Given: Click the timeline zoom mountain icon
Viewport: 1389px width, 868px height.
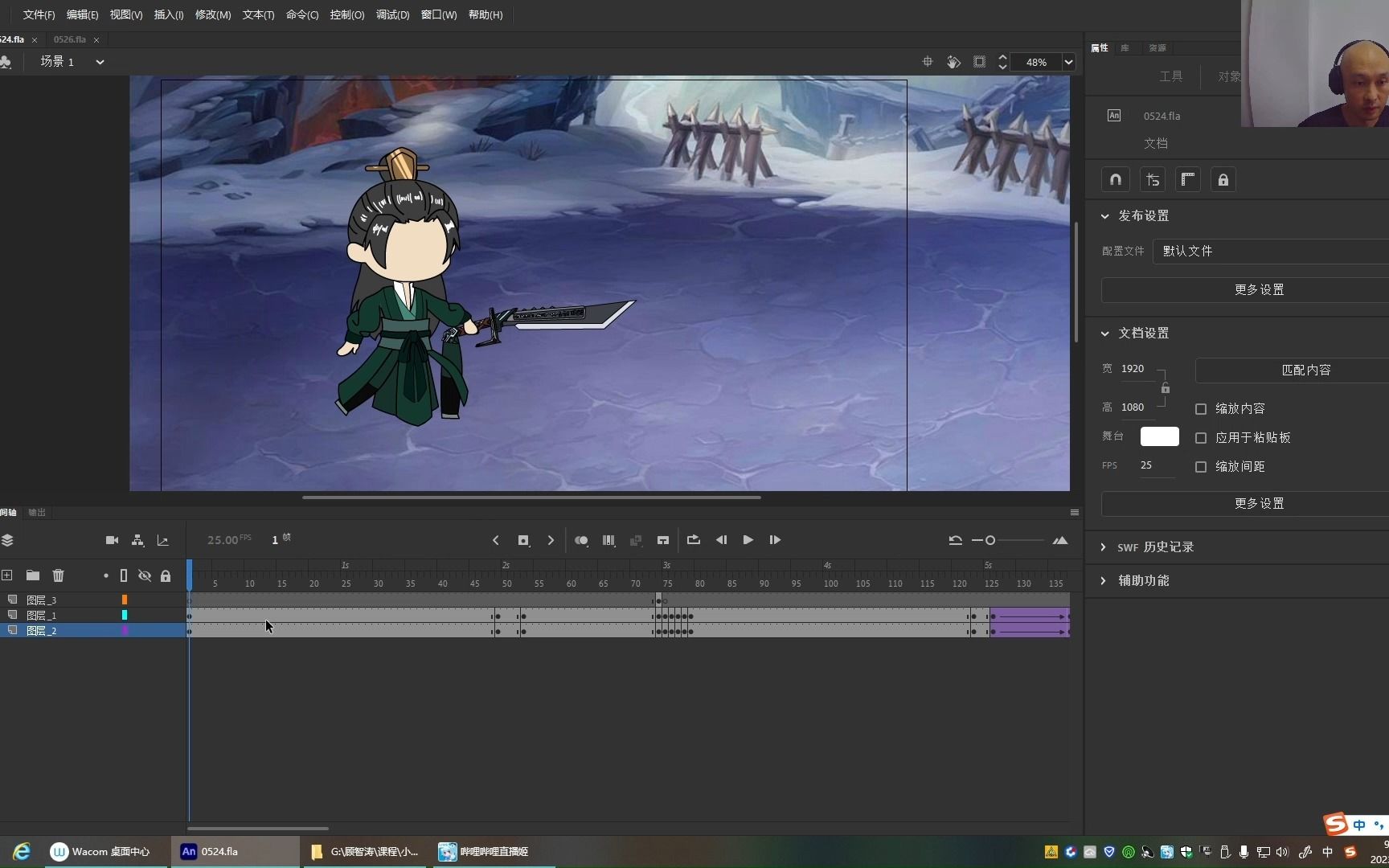Looking at the screenshot, I should [x=1060, y=540].
